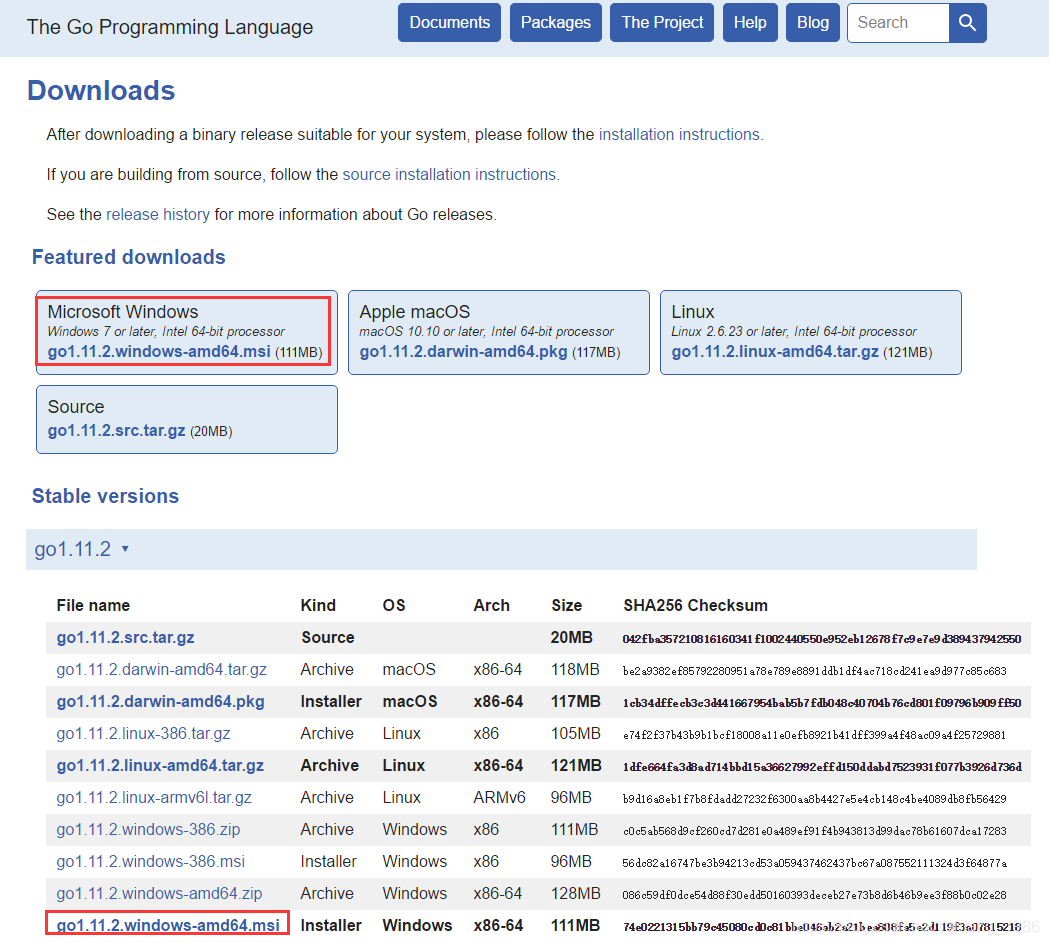Image resolution: width=1049 pixels, height=945 pixels.
Task: Click checksum starting with be2a9382
Action: coord(814,671)
